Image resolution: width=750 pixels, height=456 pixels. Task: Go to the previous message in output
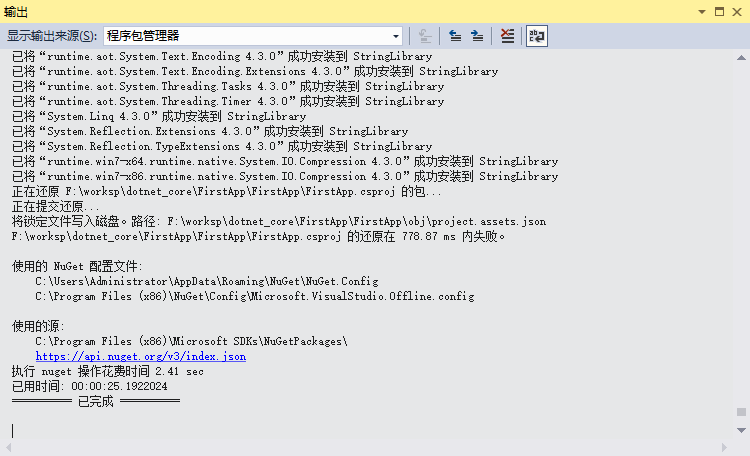pos(455,36)
